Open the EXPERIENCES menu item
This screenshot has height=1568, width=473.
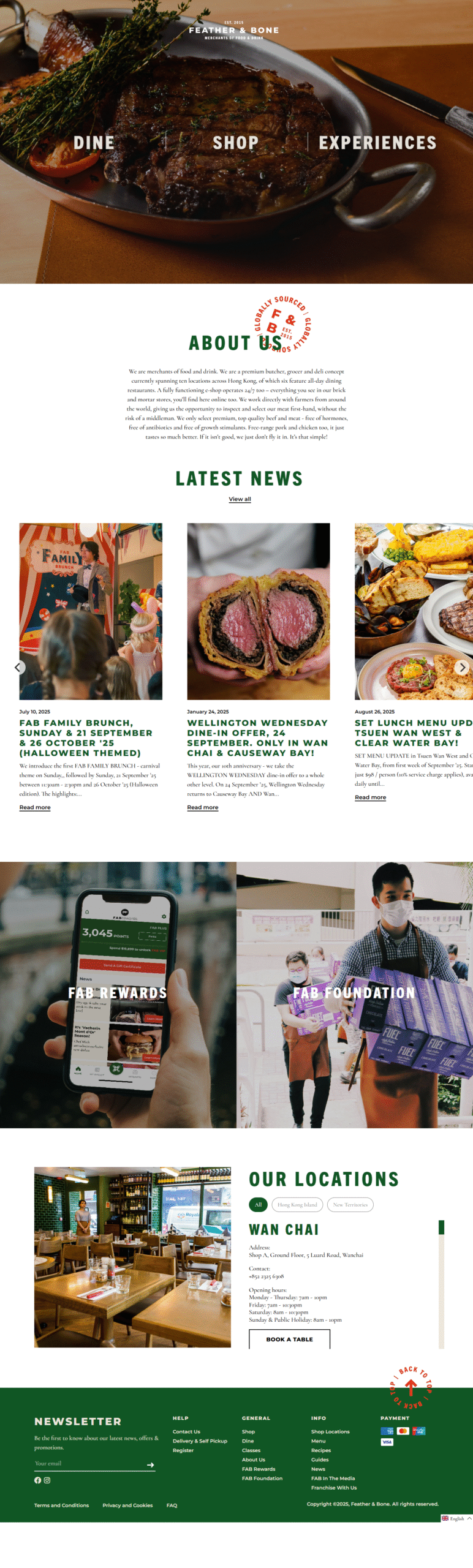(377, 143)
